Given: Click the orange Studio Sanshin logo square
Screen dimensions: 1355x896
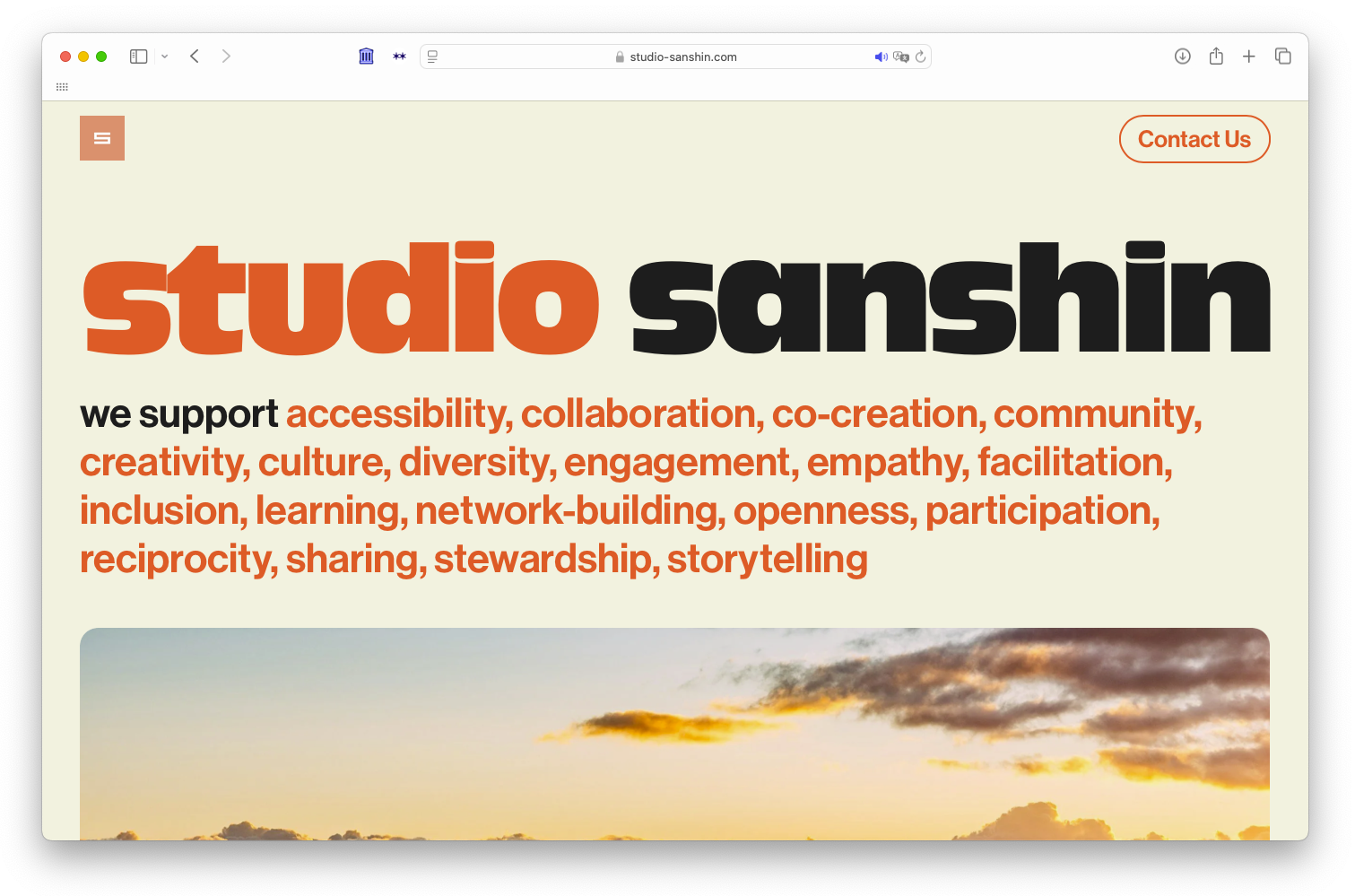Looking at the screenshot, I should (x=102, y=138).
